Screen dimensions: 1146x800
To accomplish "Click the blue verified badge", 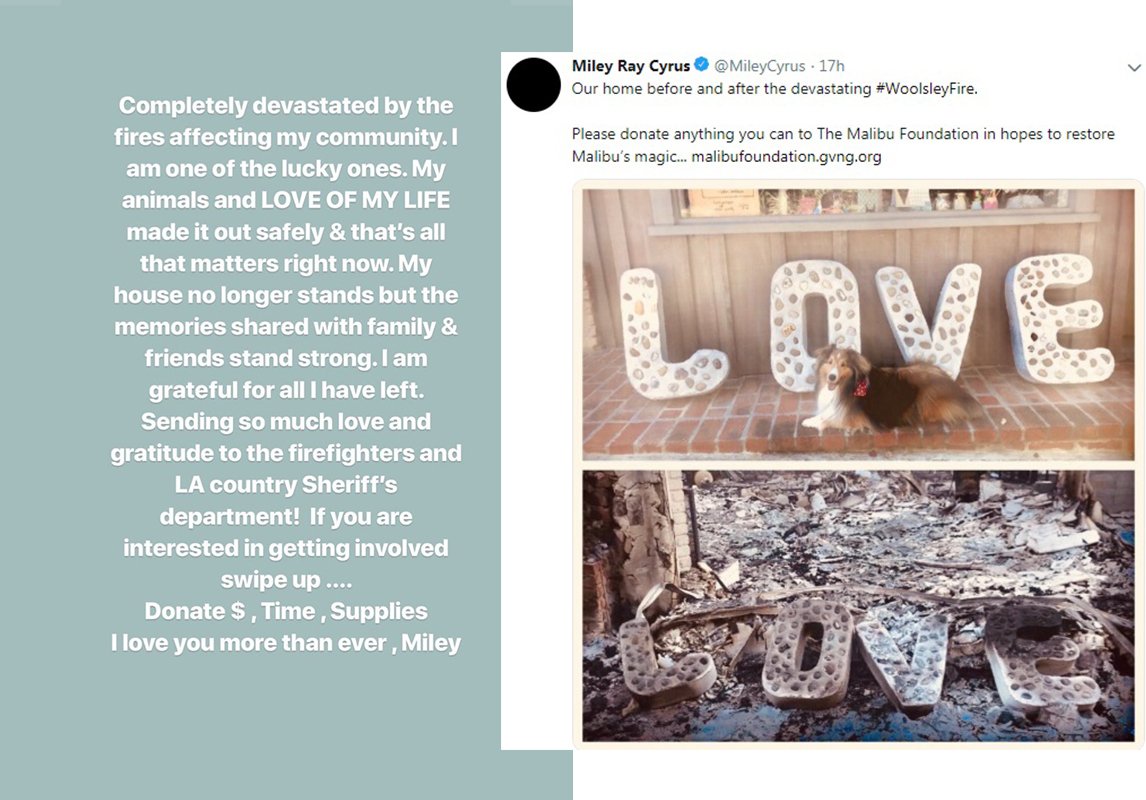I will point(702,64).
